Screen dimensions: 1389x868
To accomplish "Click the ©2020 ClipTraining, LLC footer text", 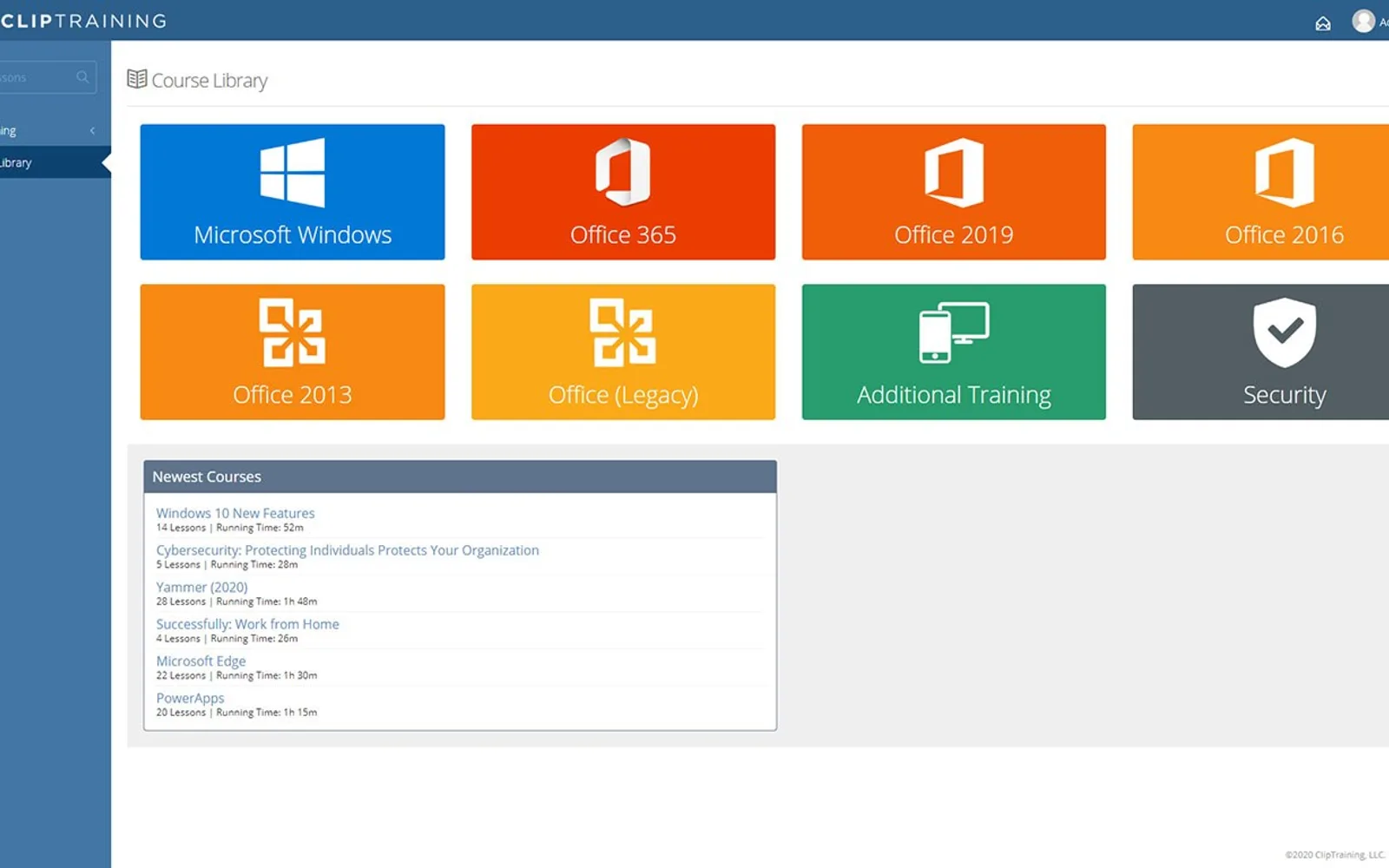I will 1335,855.
